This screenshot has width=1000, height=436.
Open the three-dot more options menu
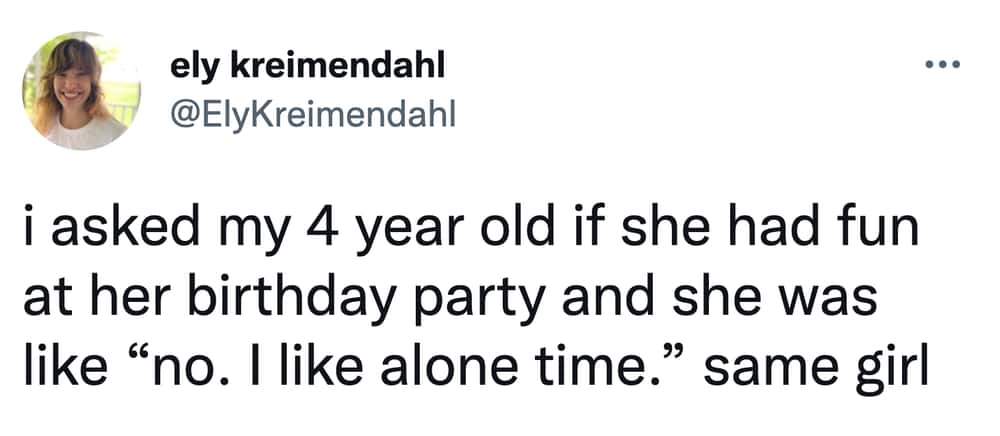(942, 64)
